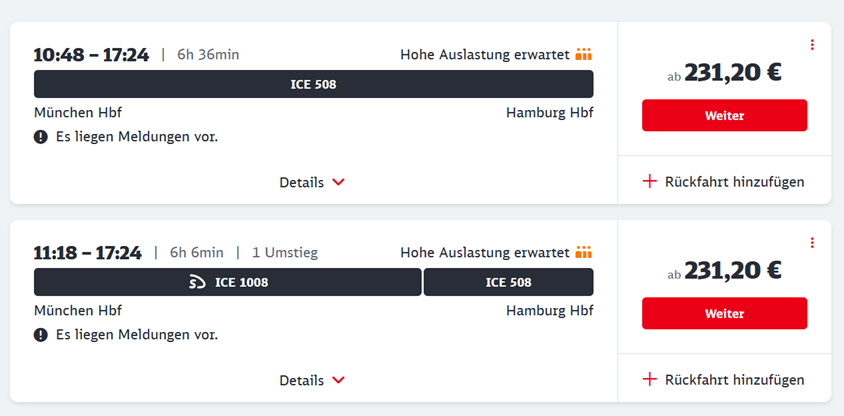Select Weiter for the 10:48 direct connection
This screenshot has height=416, width=844.
pyautogui.click(x=725, y=115)
